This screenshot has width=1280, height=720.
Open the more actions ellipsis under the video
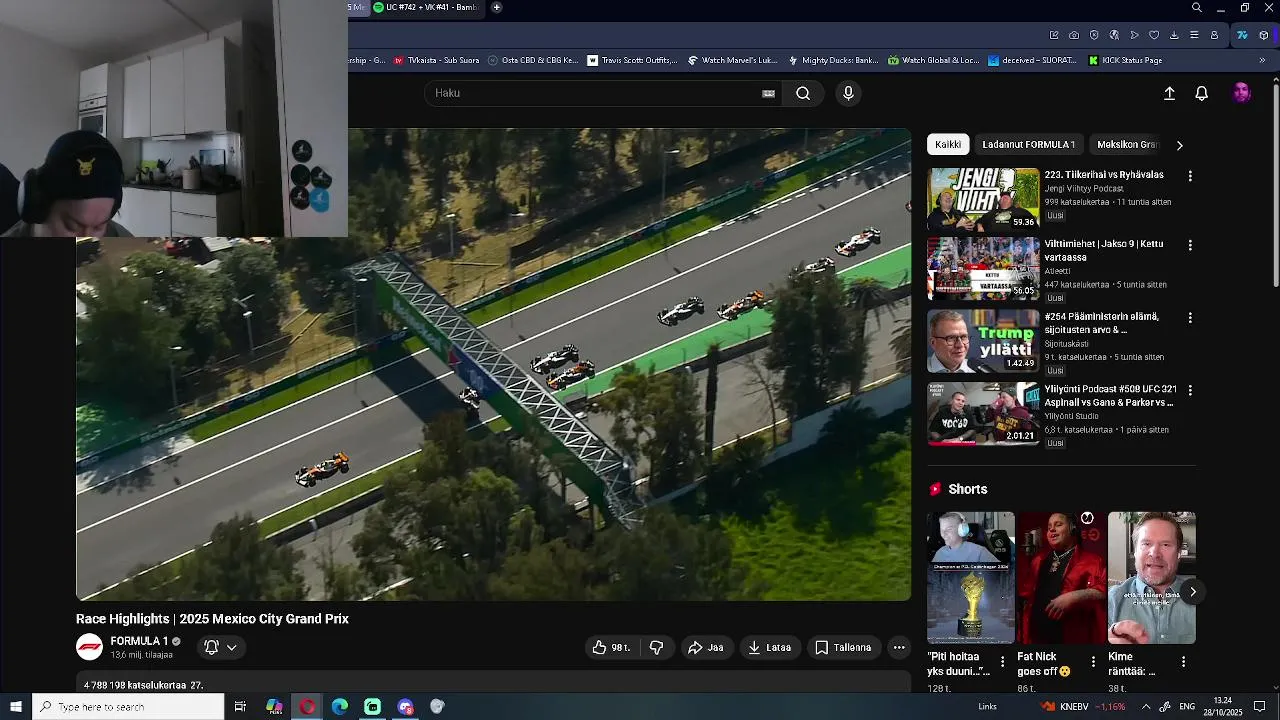coord(899,648)
